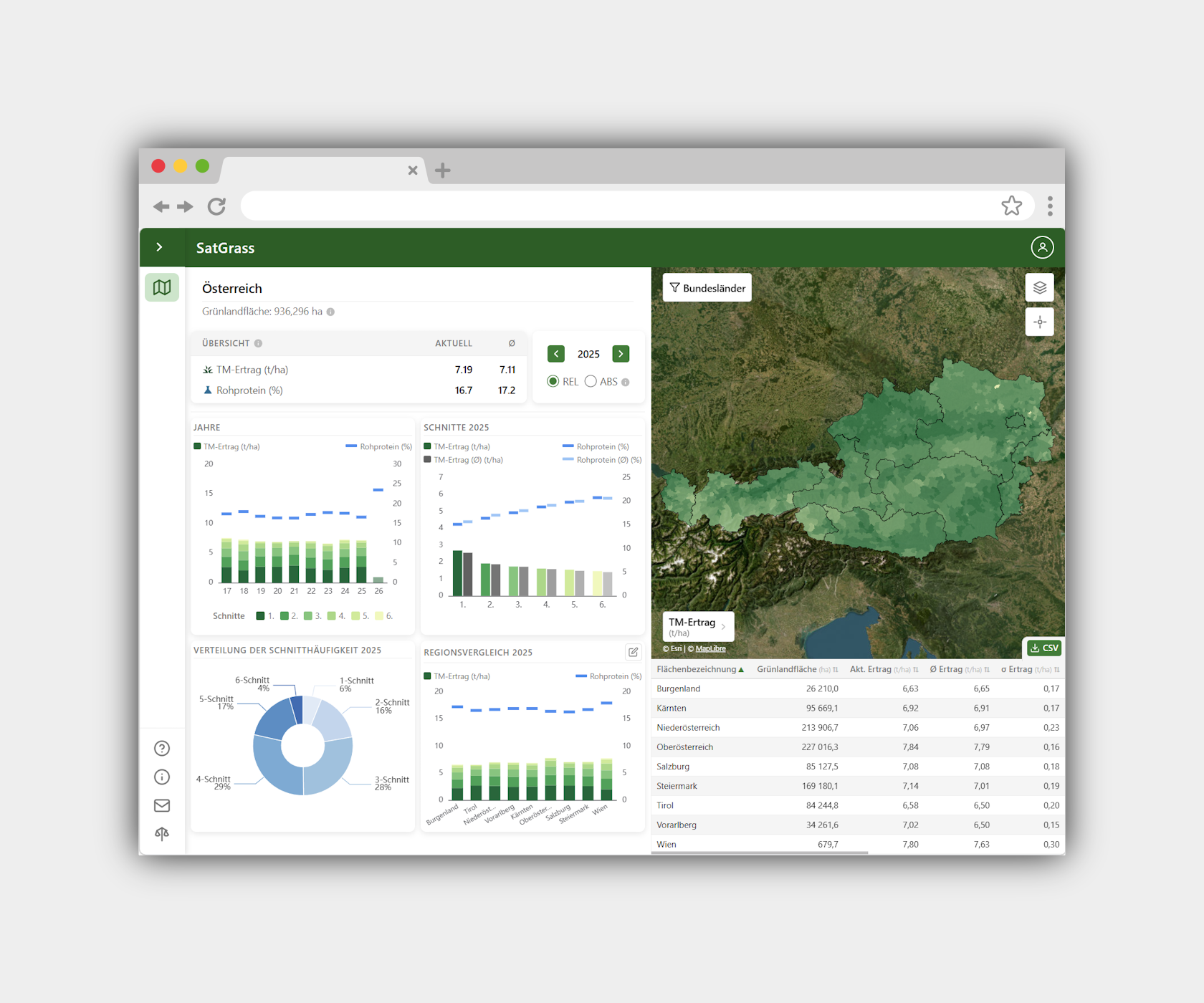1204x1003 pixels.
Task: Open the map layers control
Action: point(1040,287)
